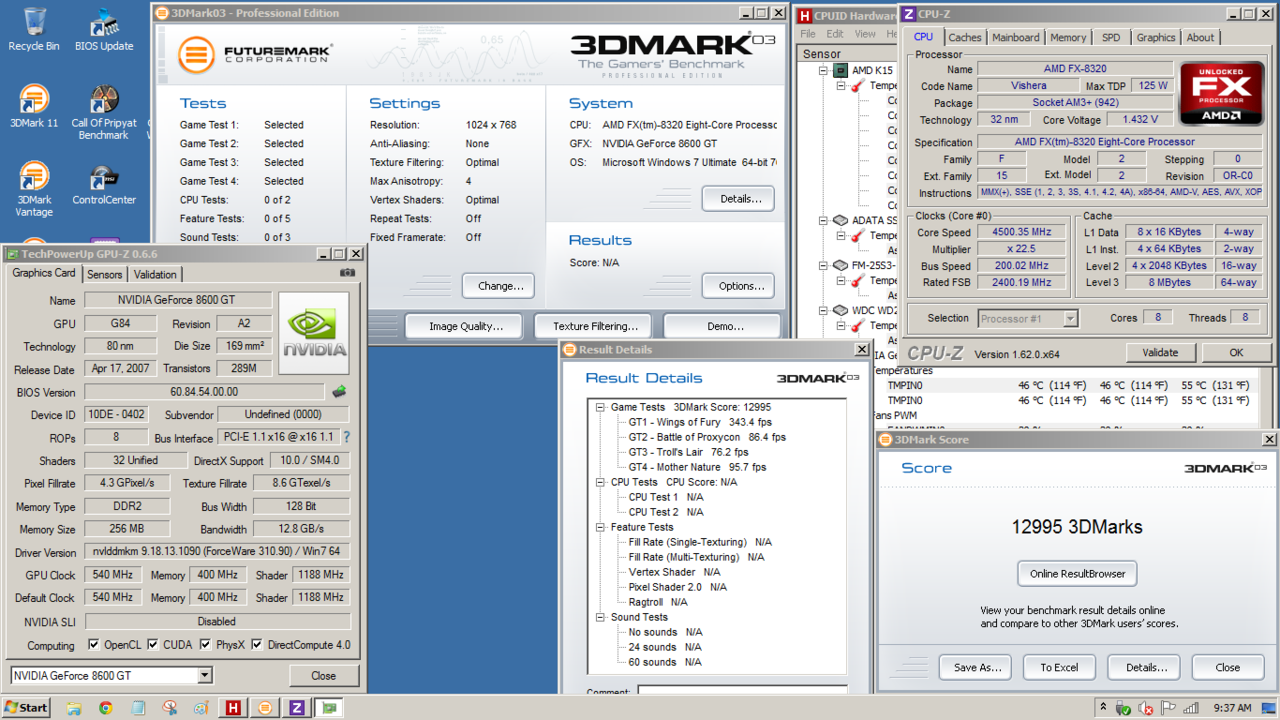The image size is (1280, 720).
Task: Collapse the WDC WD drive sensor node
Action: [825, 311]
